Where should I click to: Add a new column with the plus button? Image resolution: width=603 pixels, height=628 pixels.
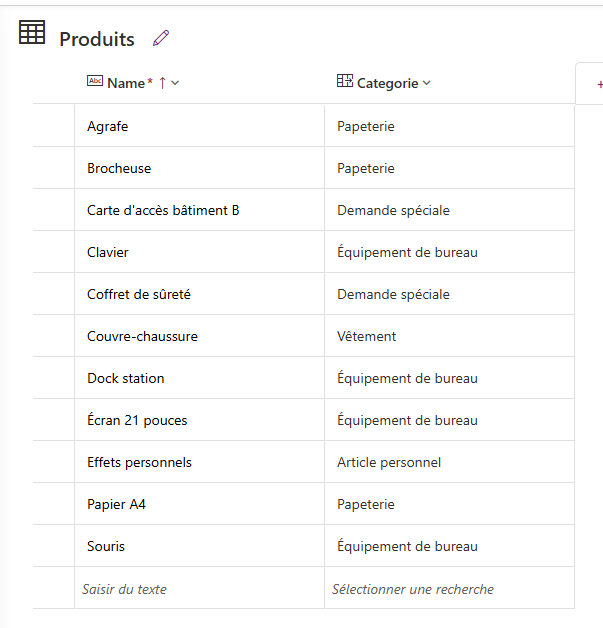tap(599, 85)
